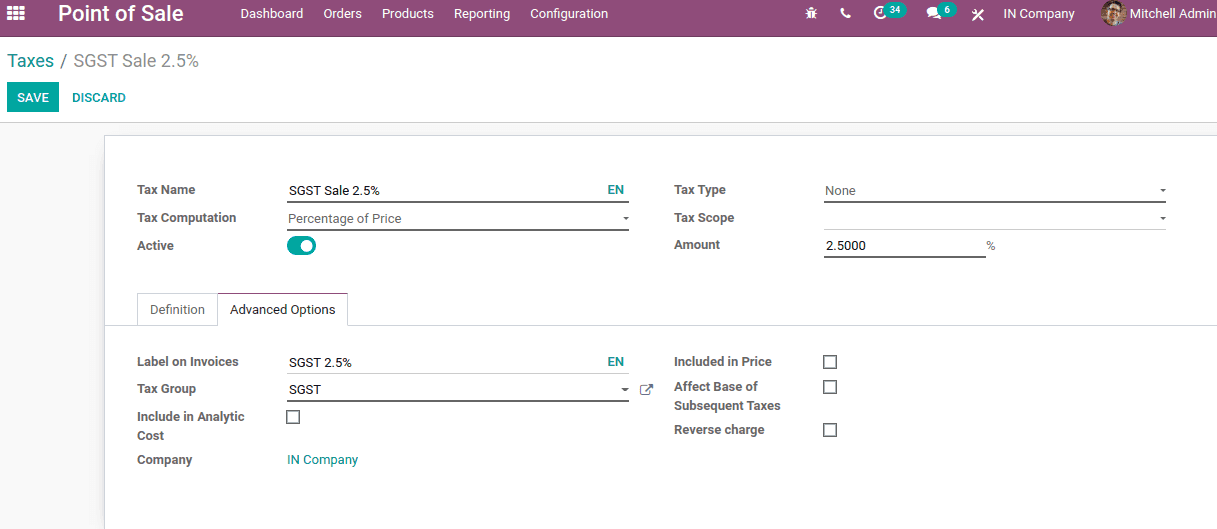
Task: Click the Reverse charge label
Action: point(719,430)
